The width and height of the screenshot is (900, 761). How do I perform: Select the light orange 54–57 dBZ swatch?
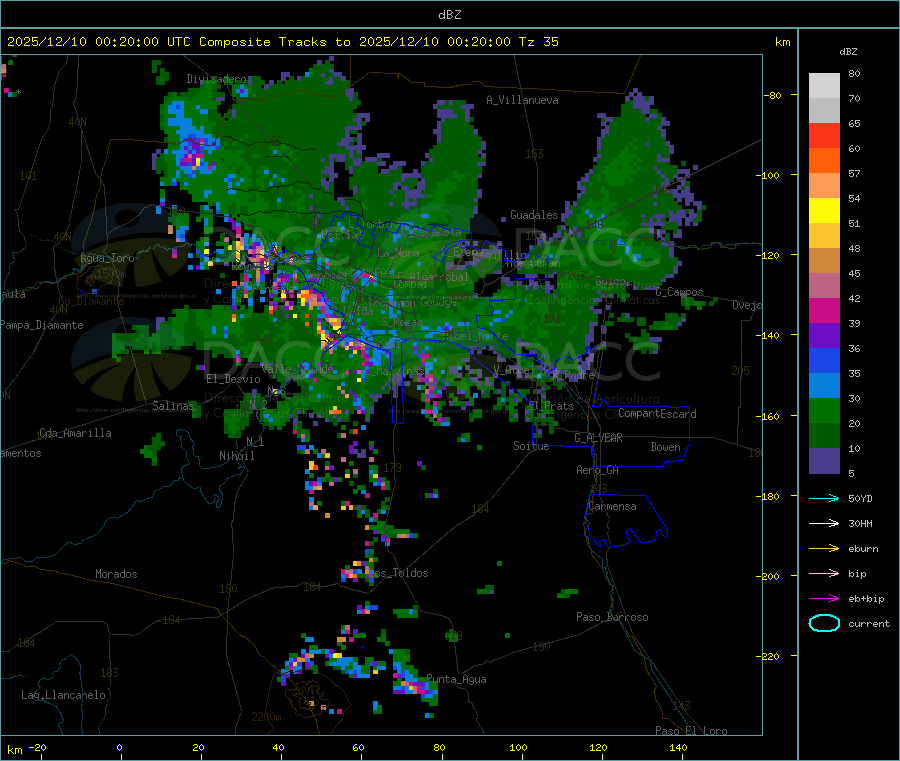point(824,185)
